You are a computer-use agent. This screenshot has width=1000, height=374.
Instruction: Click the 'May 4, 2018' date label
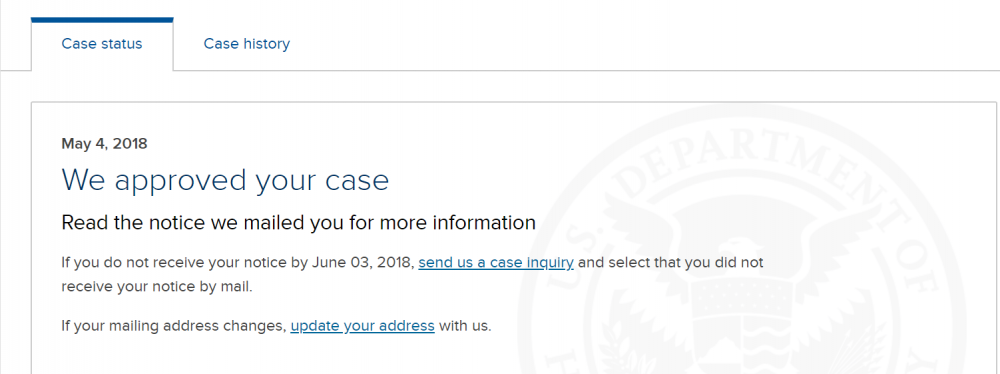click(x=104, y=144)
